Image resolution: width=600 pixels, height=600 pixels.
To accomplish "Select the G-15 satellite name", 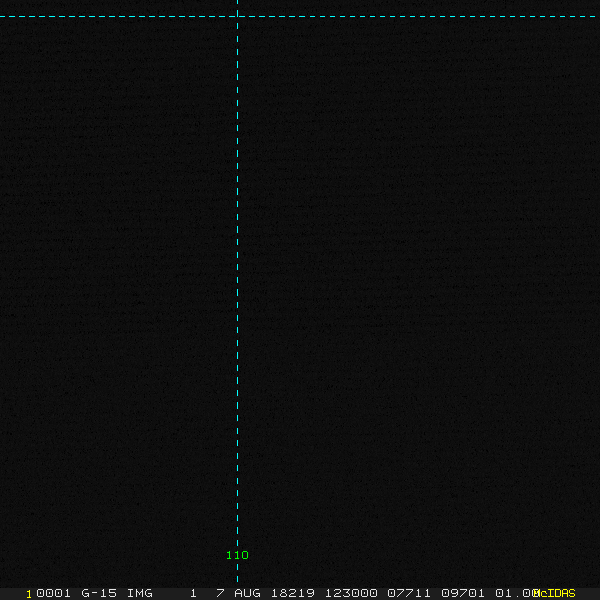I will pos(98,593).
